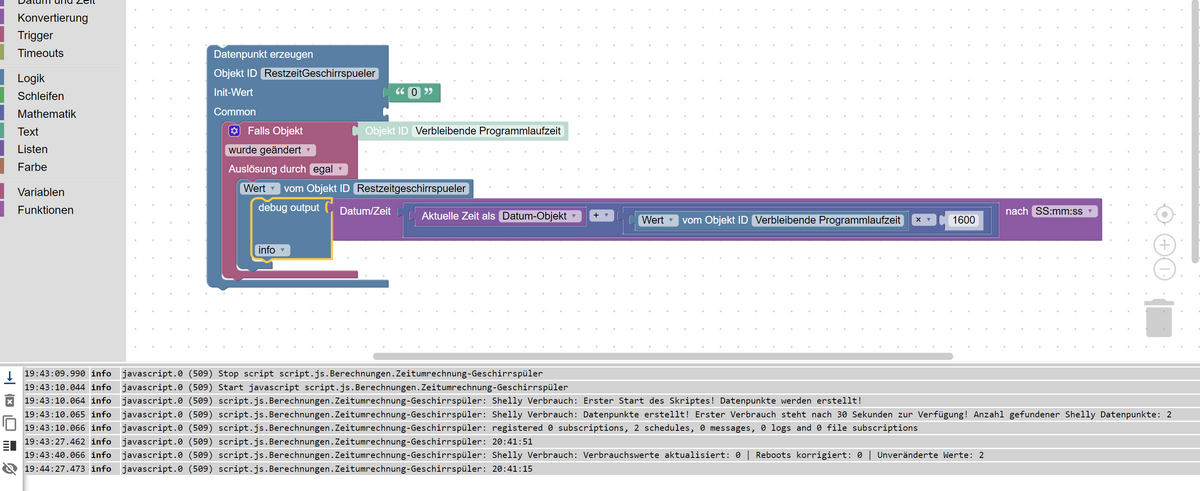The width and height of the screenshot is (1200, 491).
Task: Open the SS:mm:ss format dropdown
Action: click(x=1065, y=211)
